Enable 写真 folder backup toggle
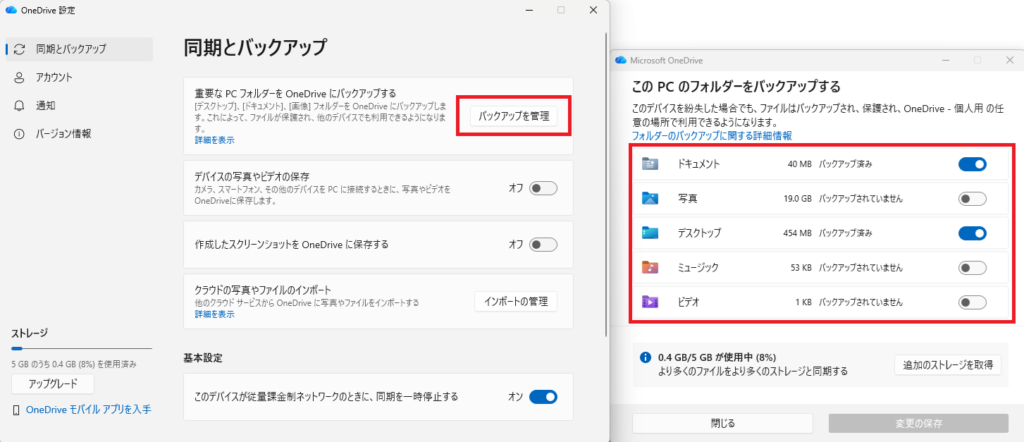This screenshot has width=1024, height=442. [972, 198]
